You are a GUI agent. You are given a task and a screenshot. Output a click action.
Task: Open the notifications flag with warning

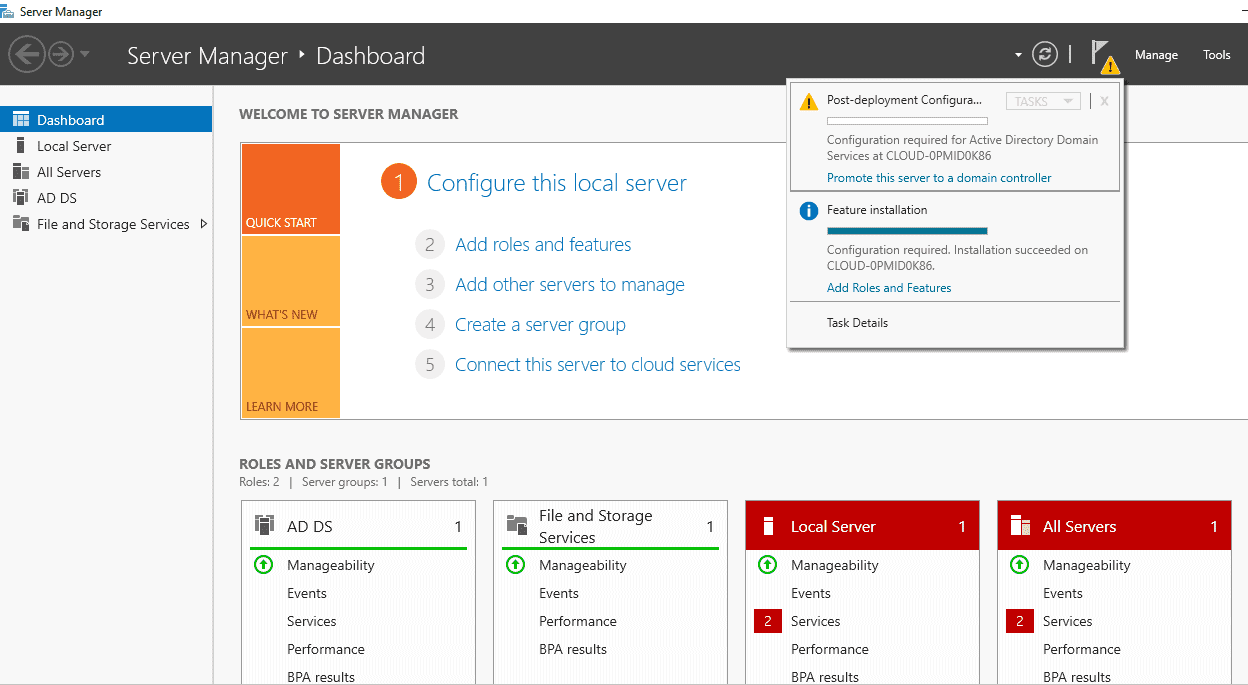coord(1104,56)
